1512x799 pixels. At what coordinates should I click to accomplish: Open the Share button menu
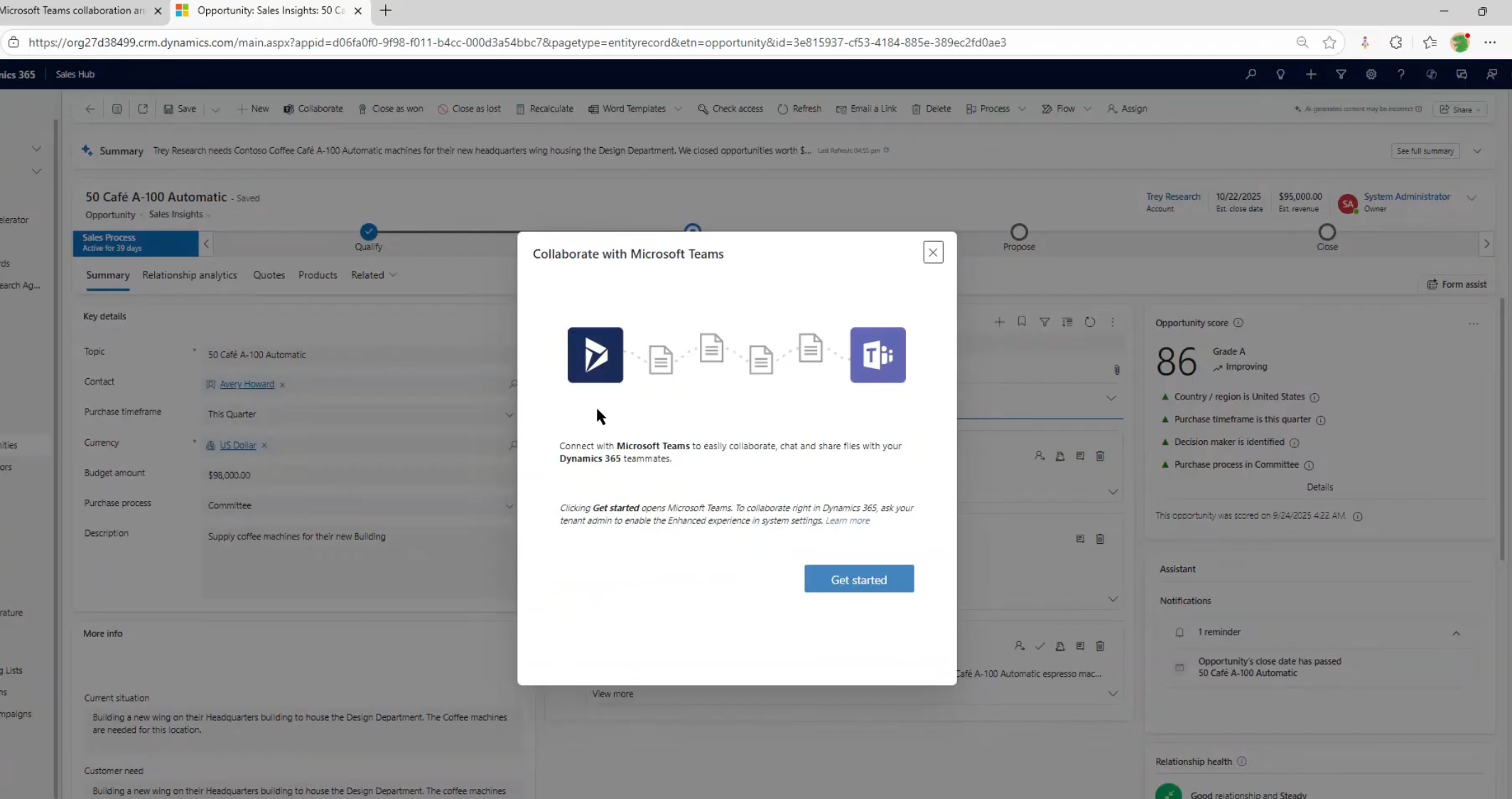pos(1460,109)
